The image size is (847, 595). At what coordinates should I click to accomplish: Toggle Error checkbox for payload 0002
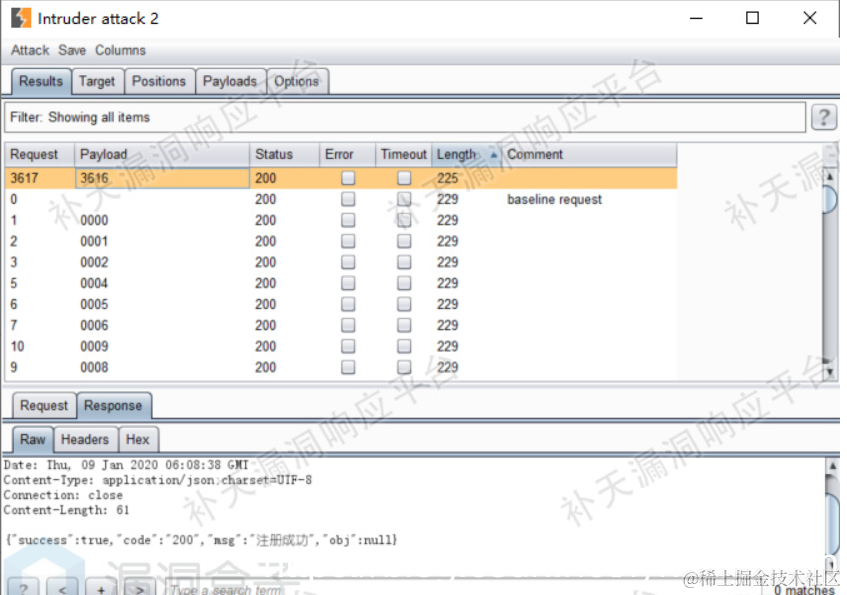click(x=348, y=262)
